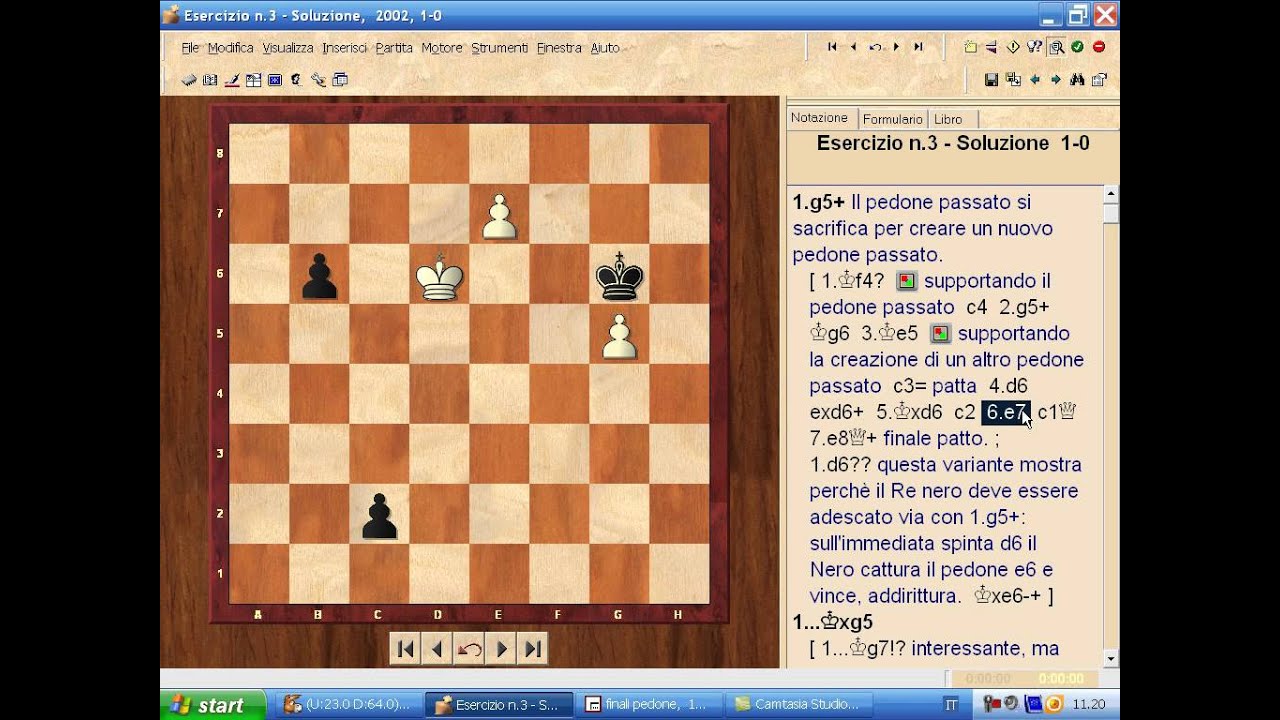This screenshot has width=1280, height=720.
Task: Select the Notazione tab
Action: coord(819,118)
